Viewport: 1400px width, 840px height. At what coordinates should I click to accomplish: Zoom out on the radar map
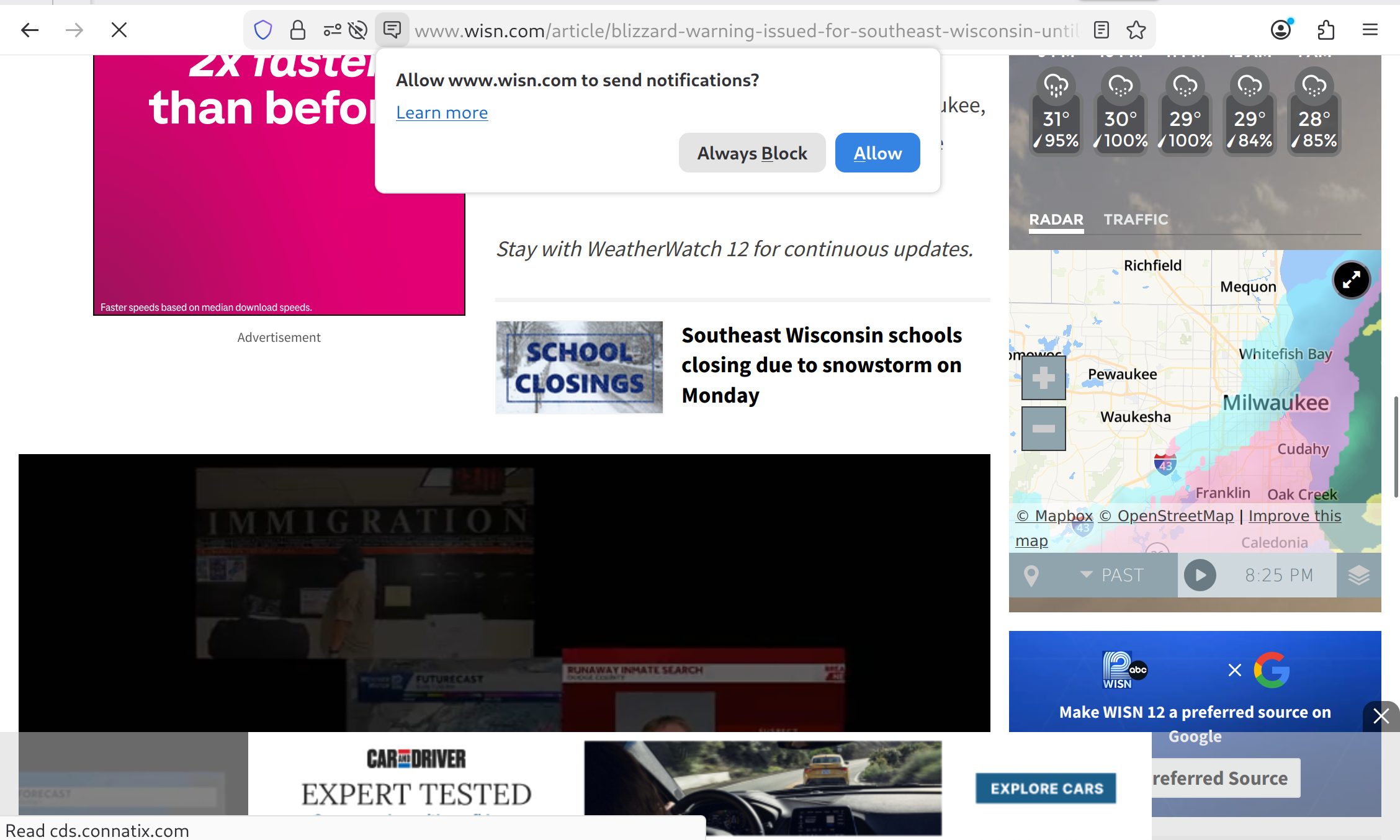tap(1043, 429)
